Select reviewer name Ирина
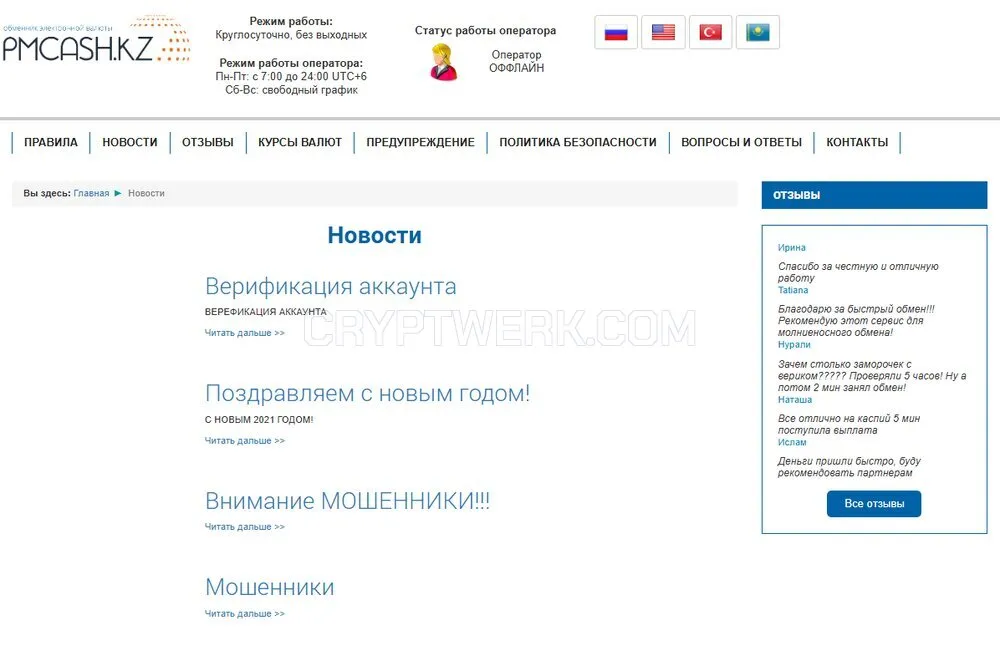1000x656 pixels. tap(791, 247)
